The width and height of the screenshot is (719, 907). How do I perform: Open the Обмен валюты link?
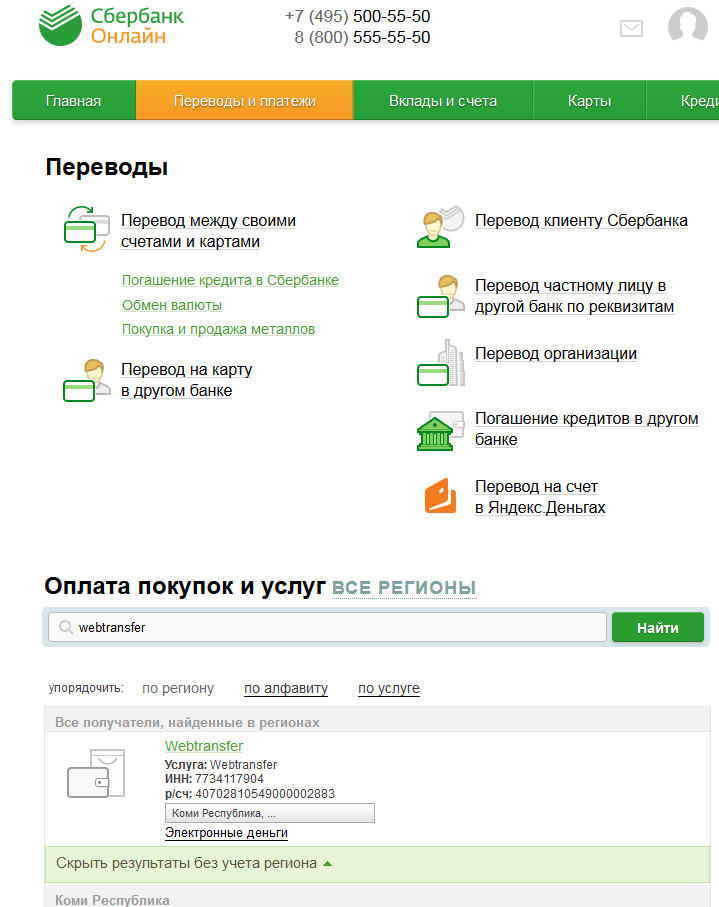coord(172,305)
